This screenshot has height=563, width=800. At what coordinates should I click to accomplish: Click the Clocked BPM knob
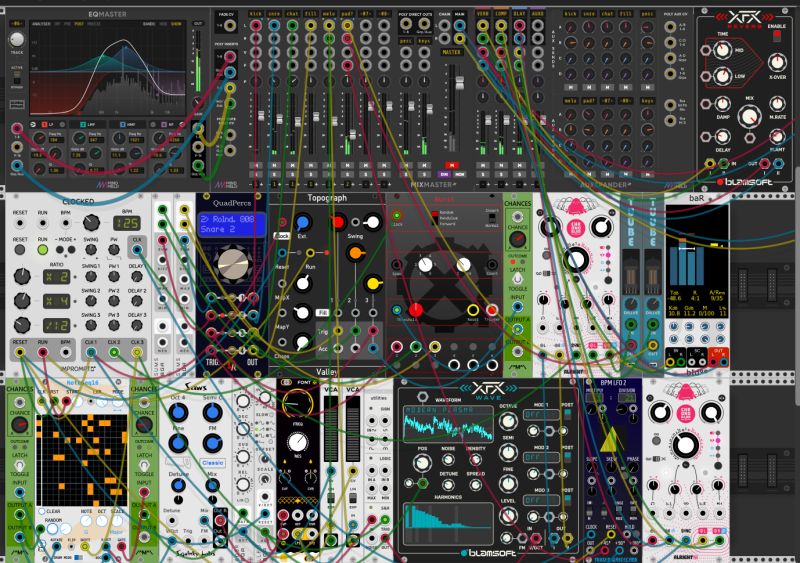(91, 223)
